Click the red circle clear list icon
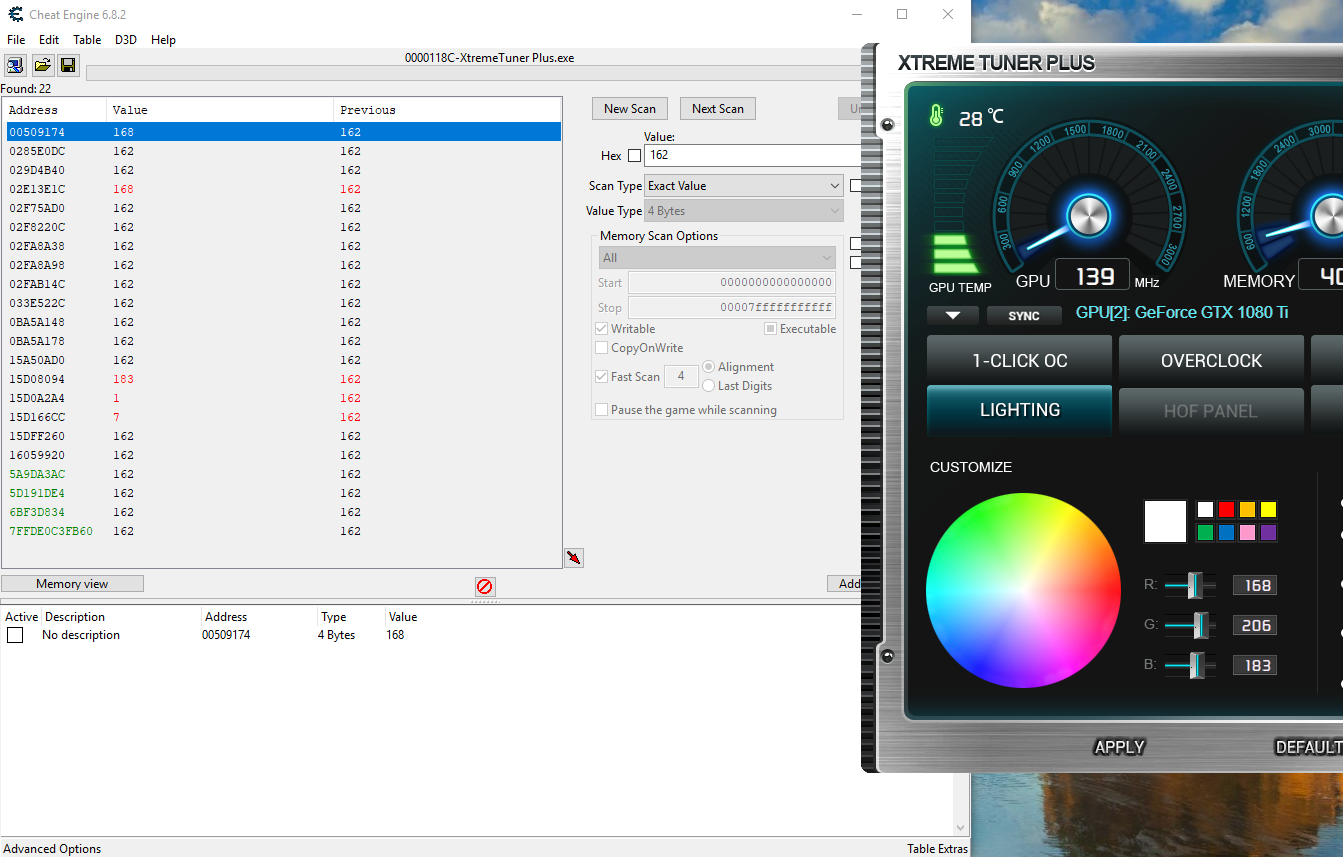Image resolution: width=1343 pixels, height=857 pixels. (485, 586)
